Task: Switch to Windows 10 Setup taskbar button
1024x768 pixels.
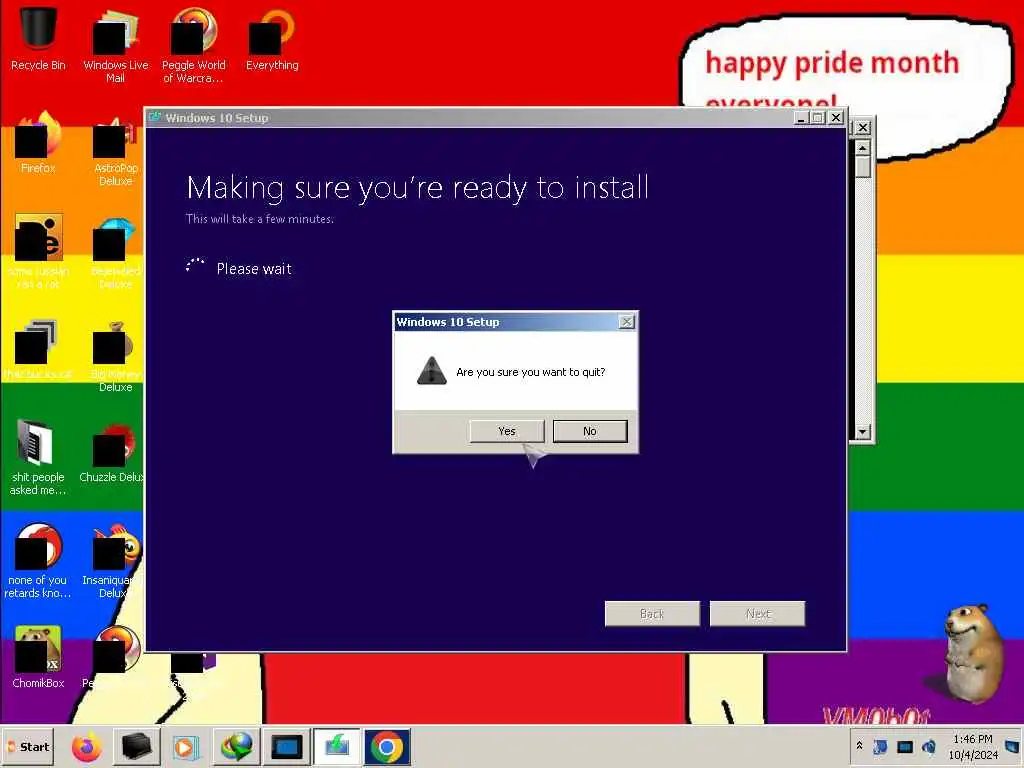Action: [x=337, y=746]
